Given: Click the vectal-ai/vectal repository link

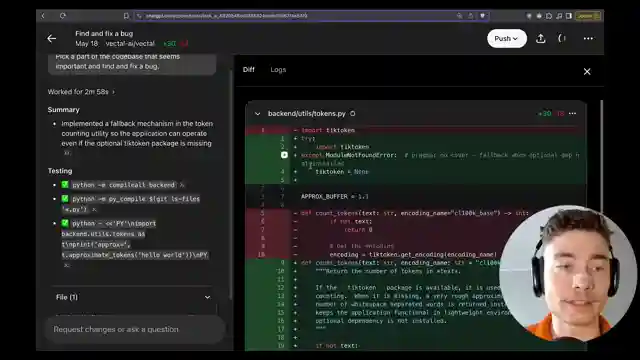Looking at the screenshot, I should [x=130, y=44].
